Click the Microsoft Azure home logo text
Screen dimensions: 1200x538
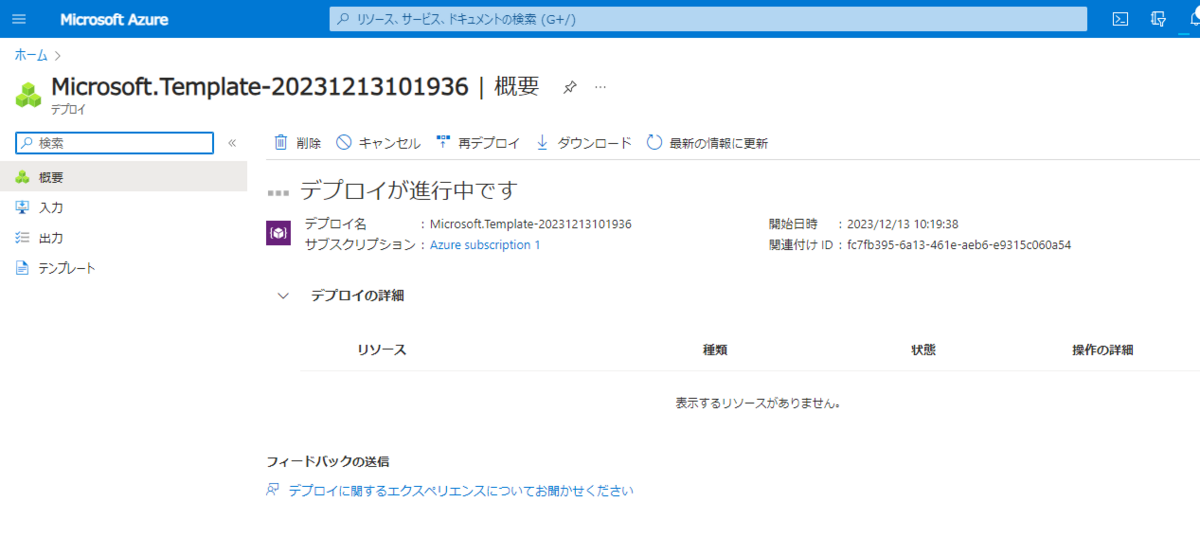(114, 20)
